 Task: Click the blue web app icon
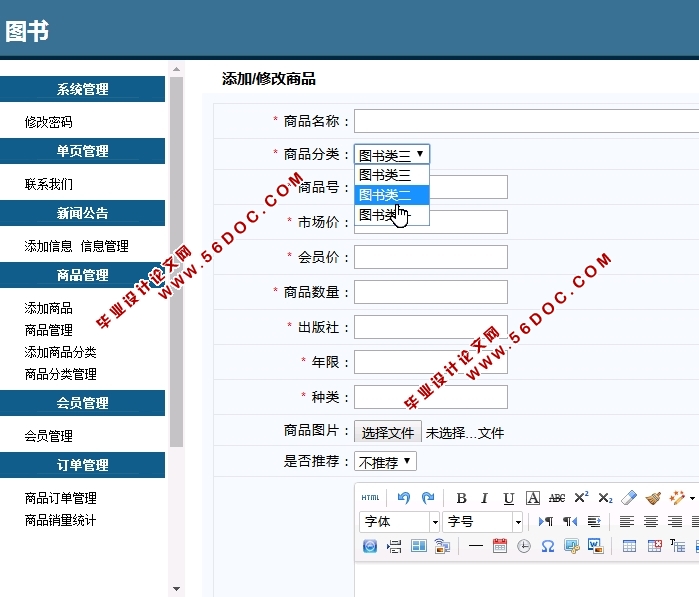[x=370, y=546]
